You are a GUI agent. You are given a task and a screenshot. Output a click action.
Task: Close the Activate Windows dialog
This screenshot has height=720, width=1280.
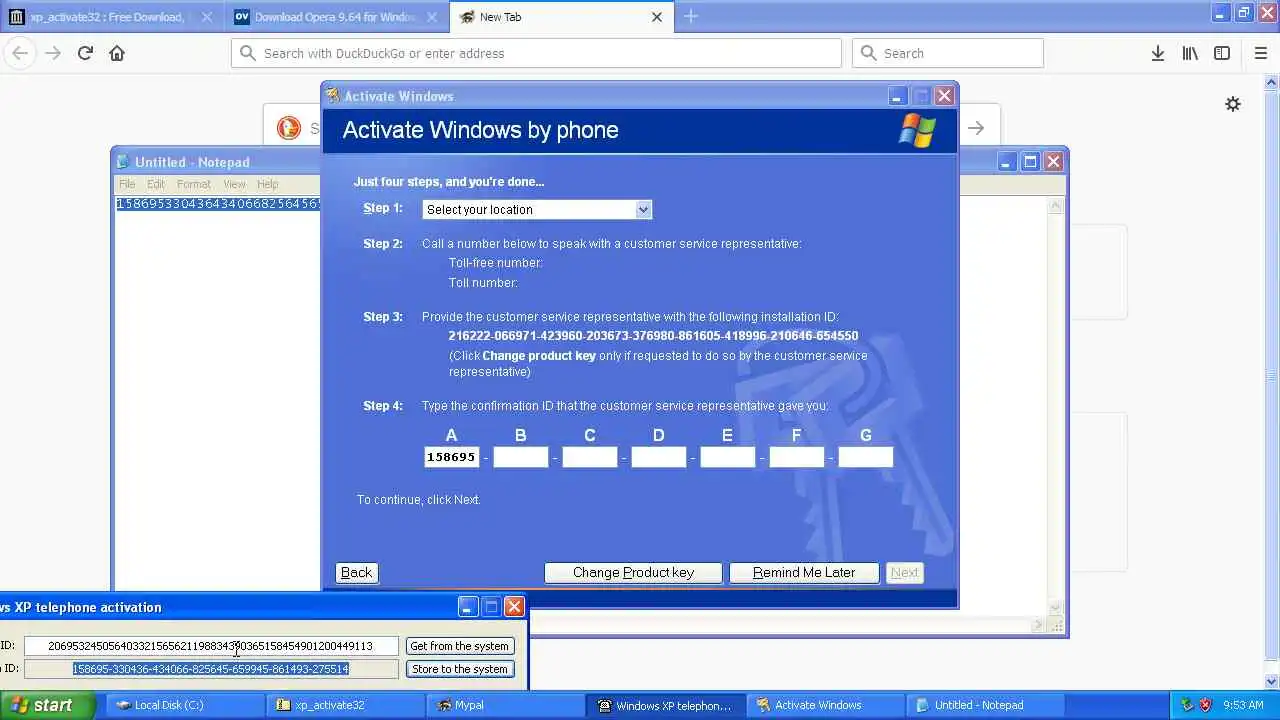pyautogui.click(x=944, y=96)
